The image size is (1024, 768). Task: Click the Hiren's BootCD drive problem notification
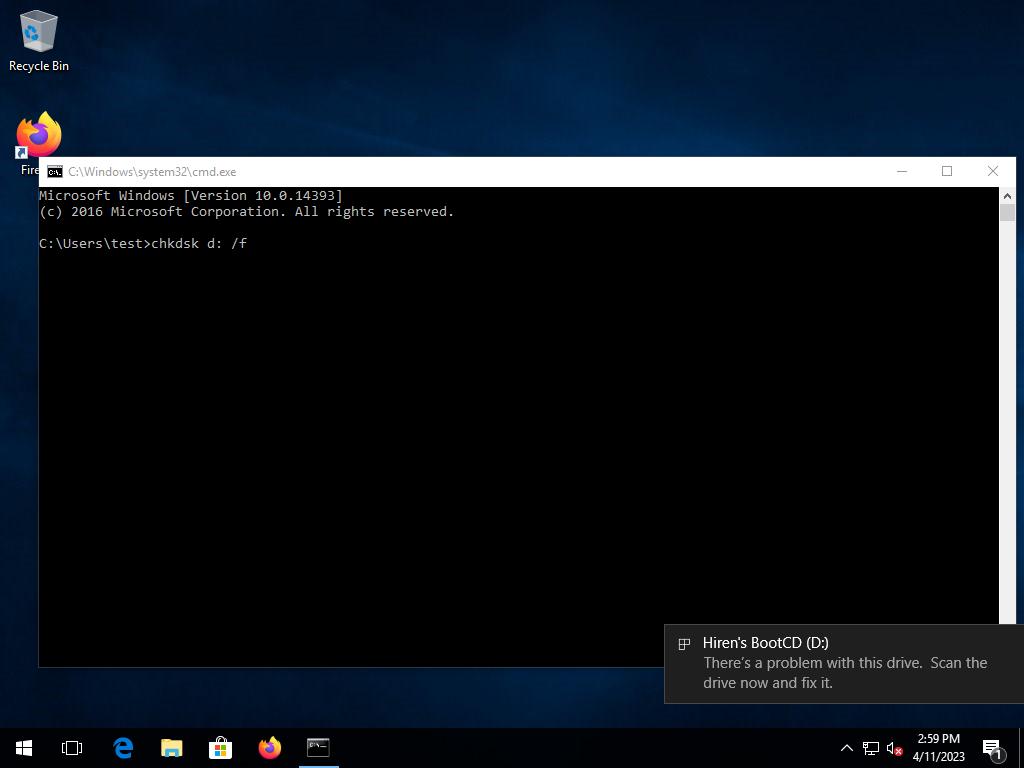pyautogui.click(x=844, y=664)
